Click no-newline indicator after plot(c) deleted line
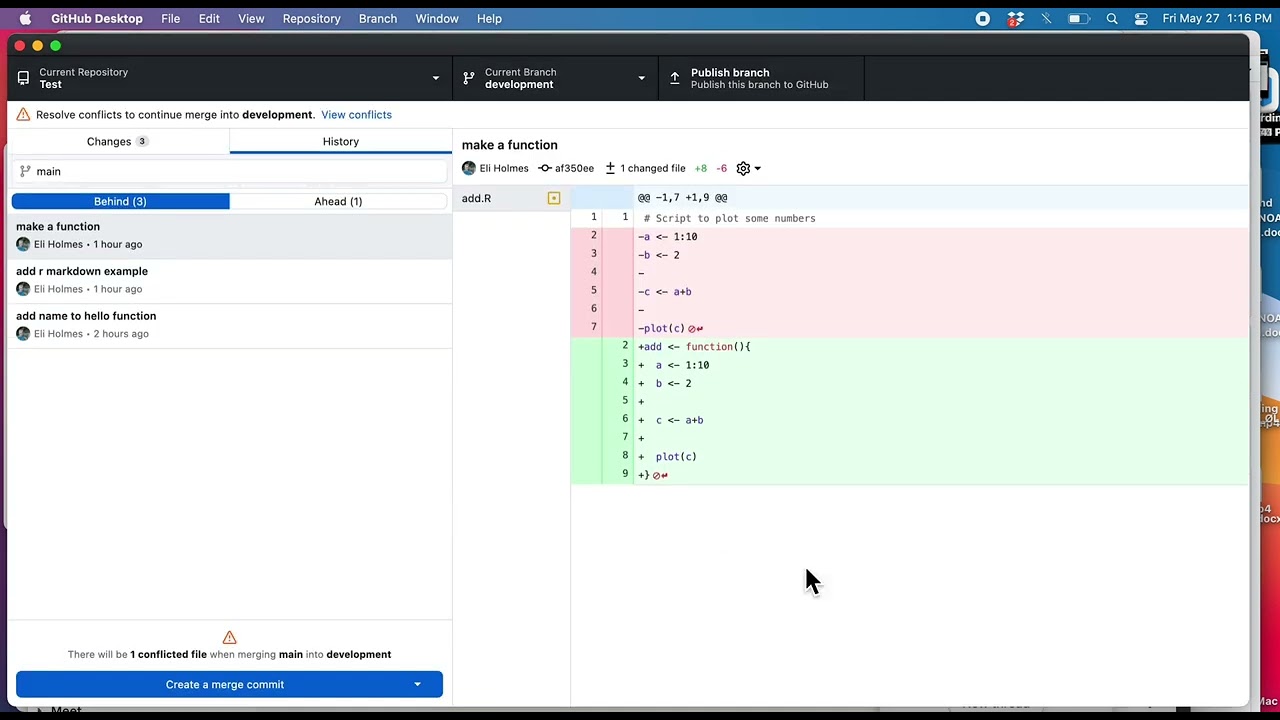 695,328
